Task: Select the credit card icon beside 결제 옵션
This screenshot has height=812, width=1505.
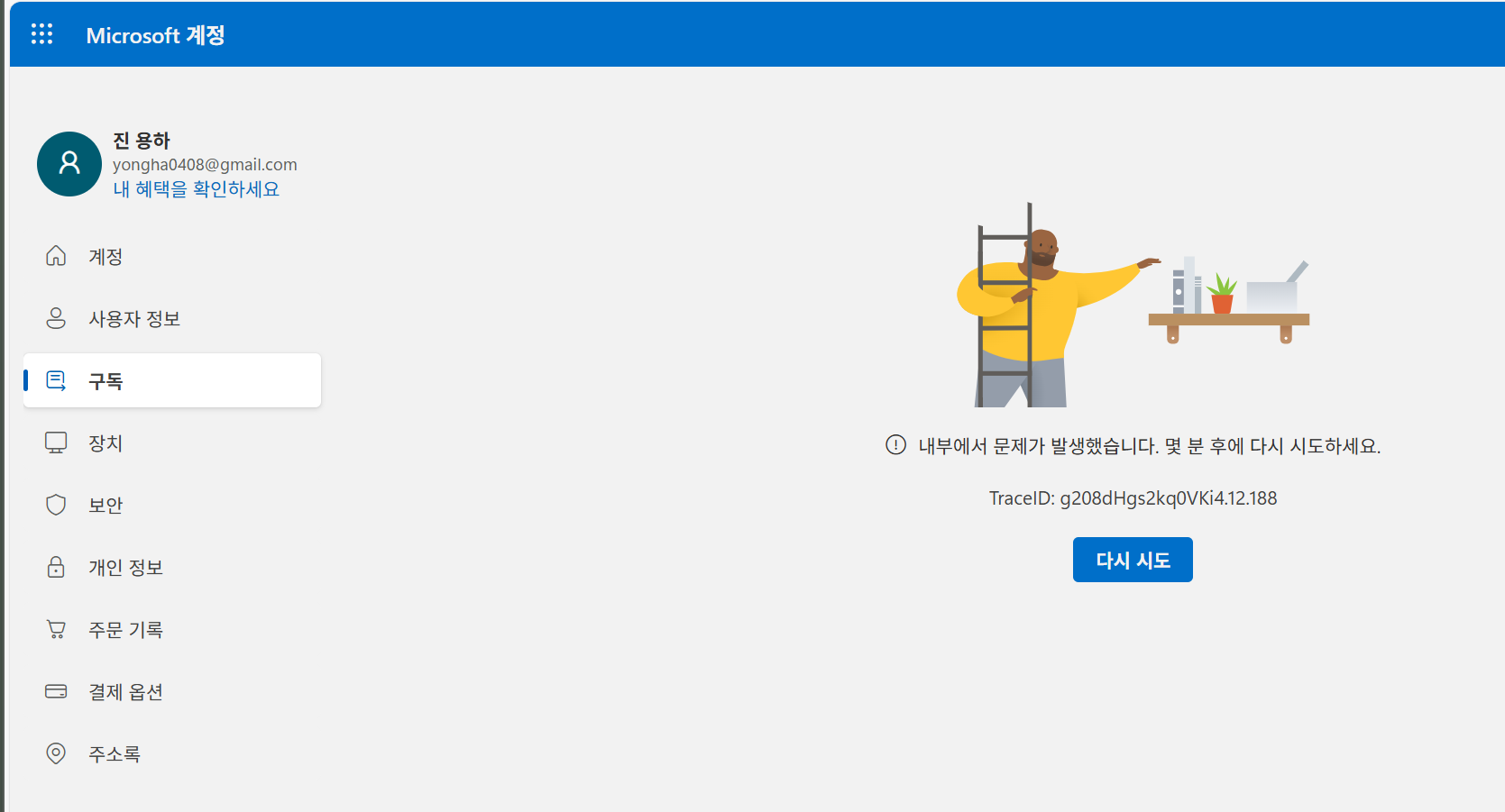Action: coord(56,691)
